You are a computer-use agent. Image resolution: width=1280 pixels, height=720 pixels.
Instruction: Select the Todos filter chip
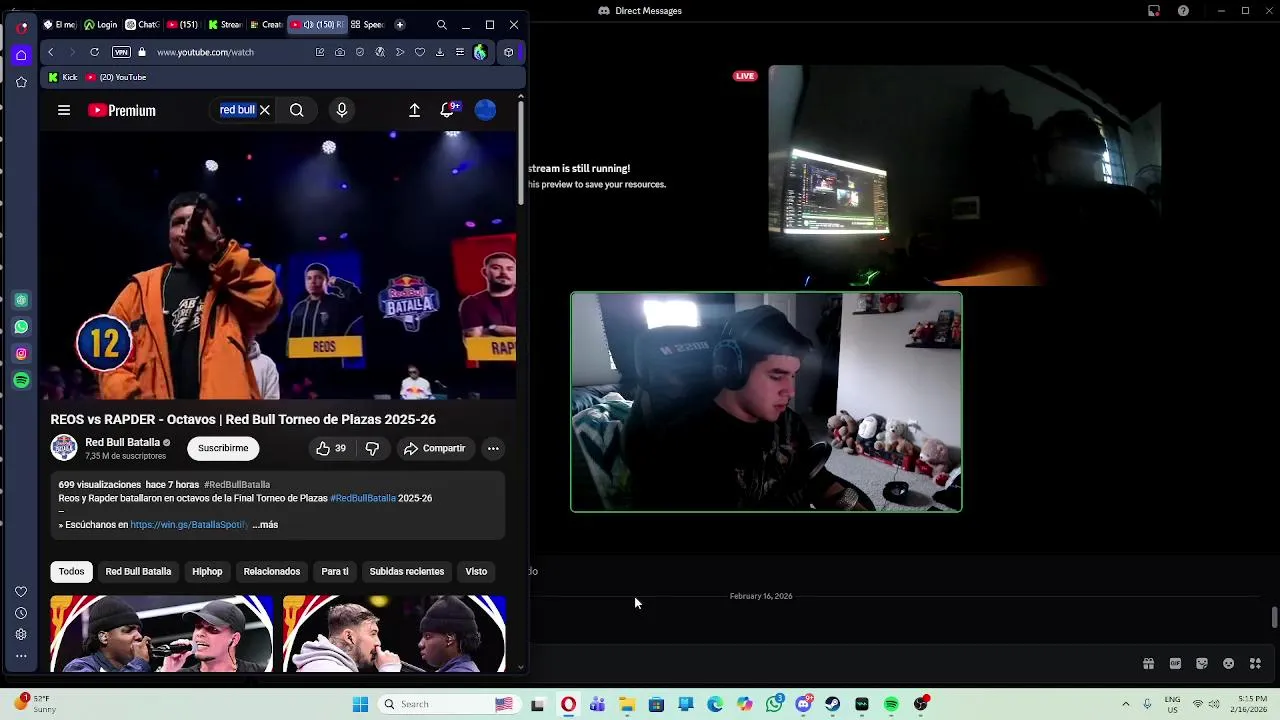tap(71, 571)
